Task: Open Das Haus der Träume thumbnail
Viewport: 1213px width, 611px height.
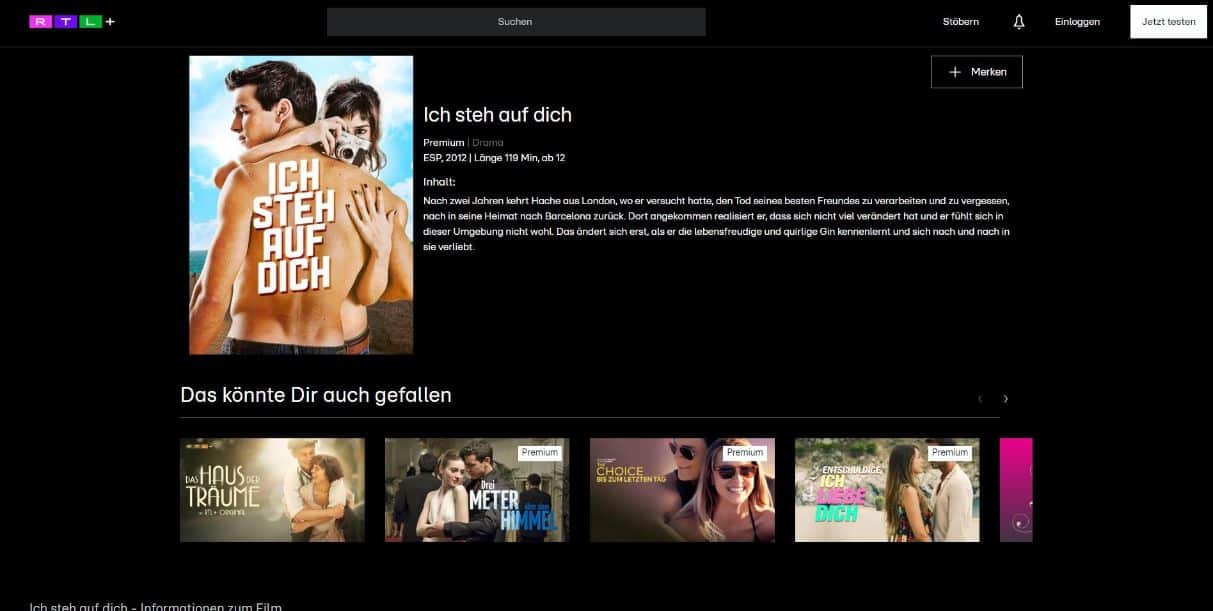Action: 272,490
